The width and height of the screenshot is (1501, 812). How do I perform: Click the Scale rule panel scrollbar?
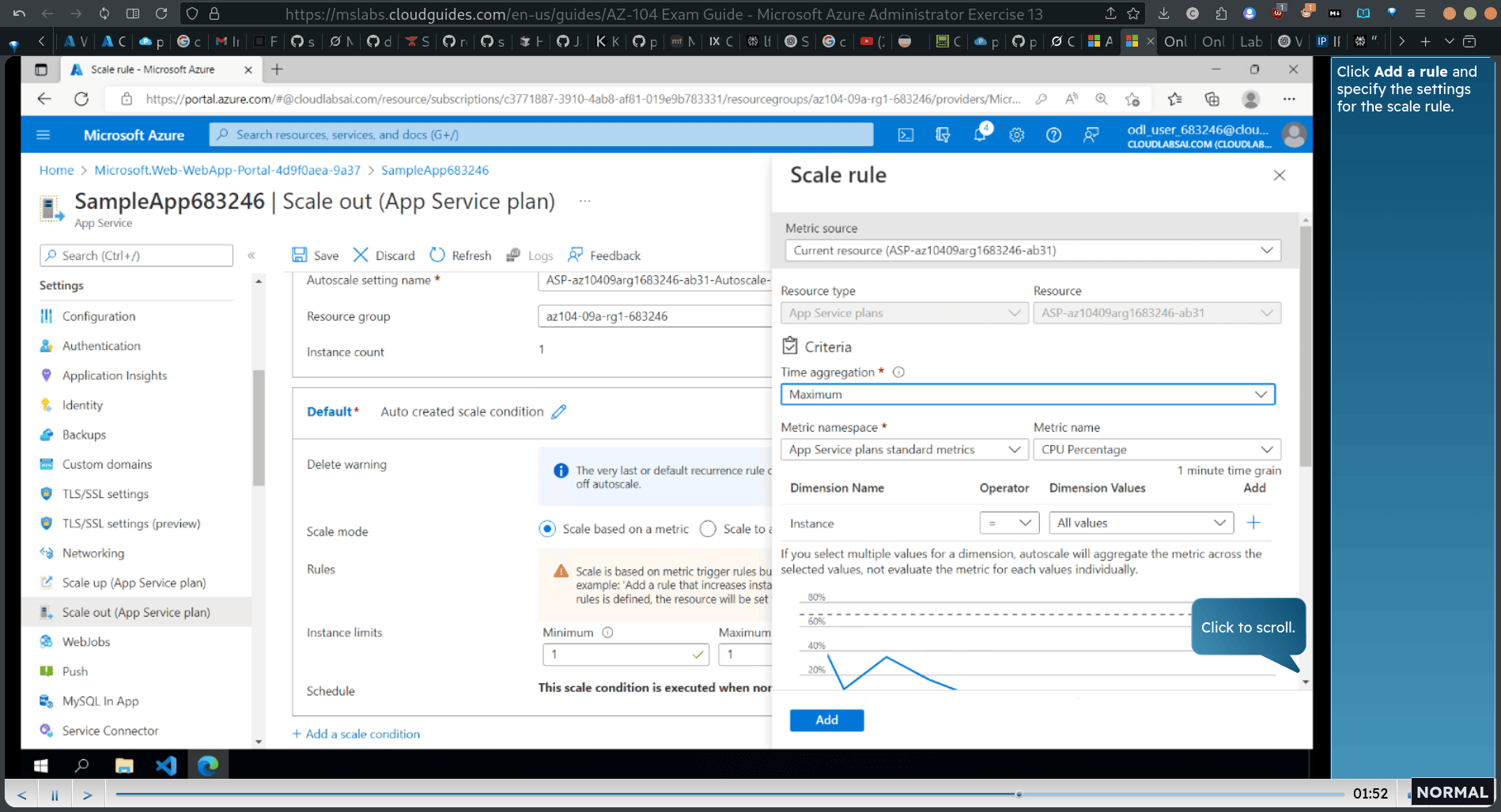(x=1306, y=346)
